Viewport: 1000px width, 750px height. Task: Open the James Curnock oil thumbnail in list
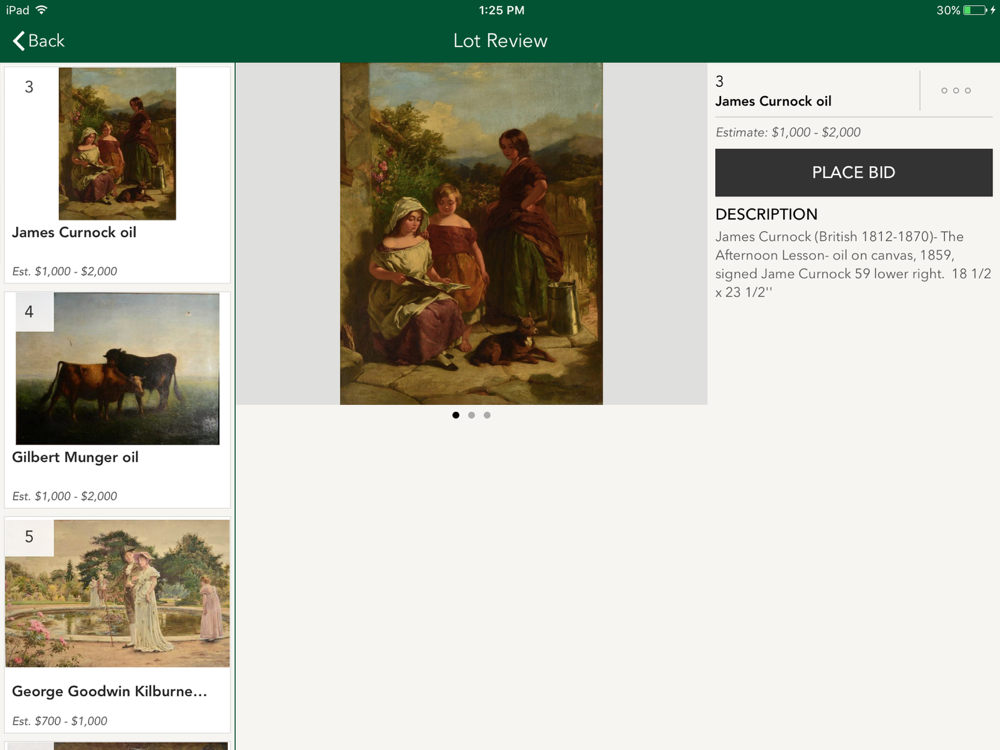point(117,143)
